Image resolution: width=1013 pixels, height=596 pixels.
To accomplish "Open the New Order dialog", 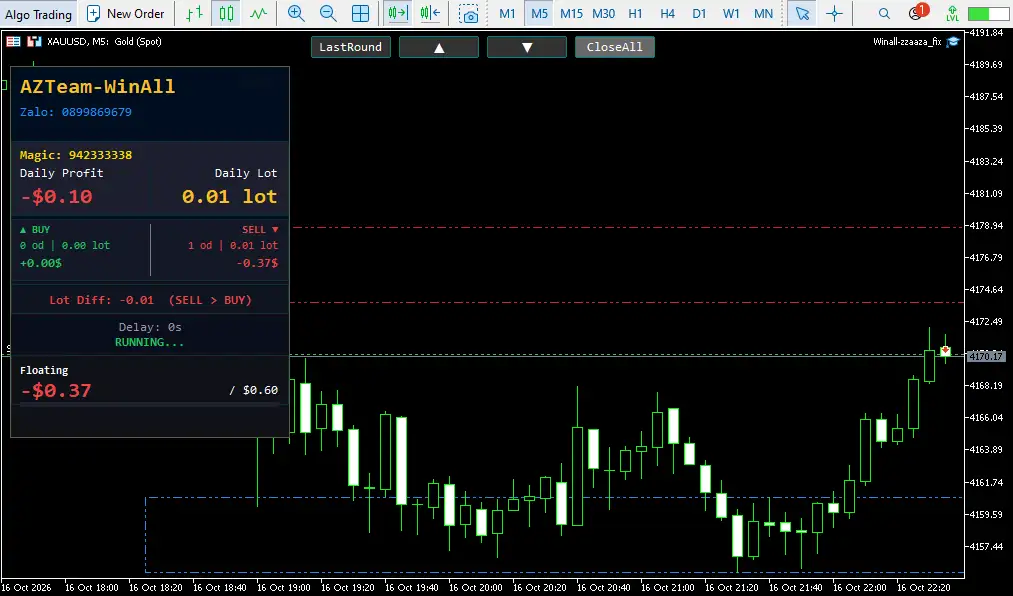I will 125,14.
